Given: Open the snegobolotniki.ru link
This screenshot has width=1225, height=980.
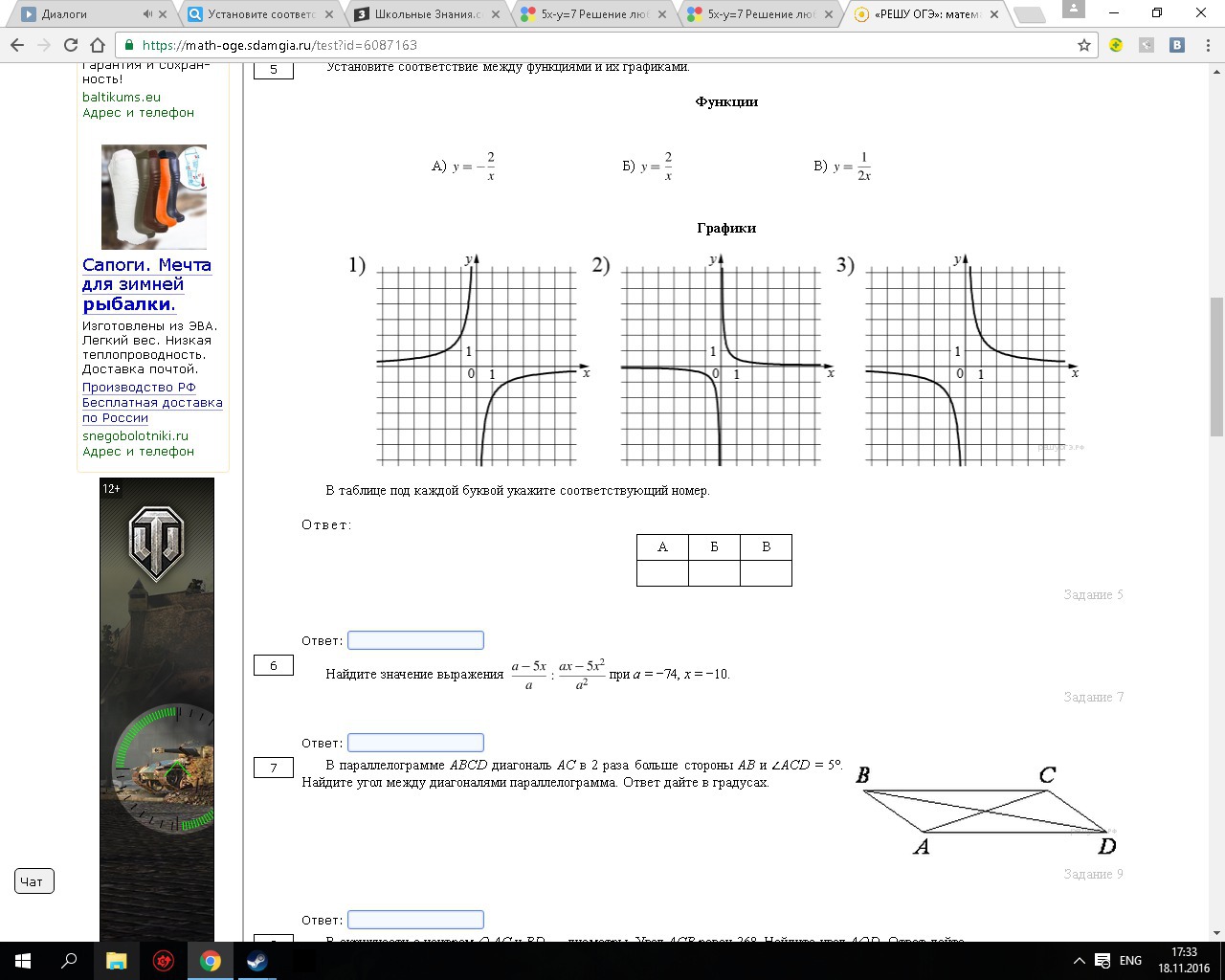Looking at the screenshot, I should pos(135,435).
